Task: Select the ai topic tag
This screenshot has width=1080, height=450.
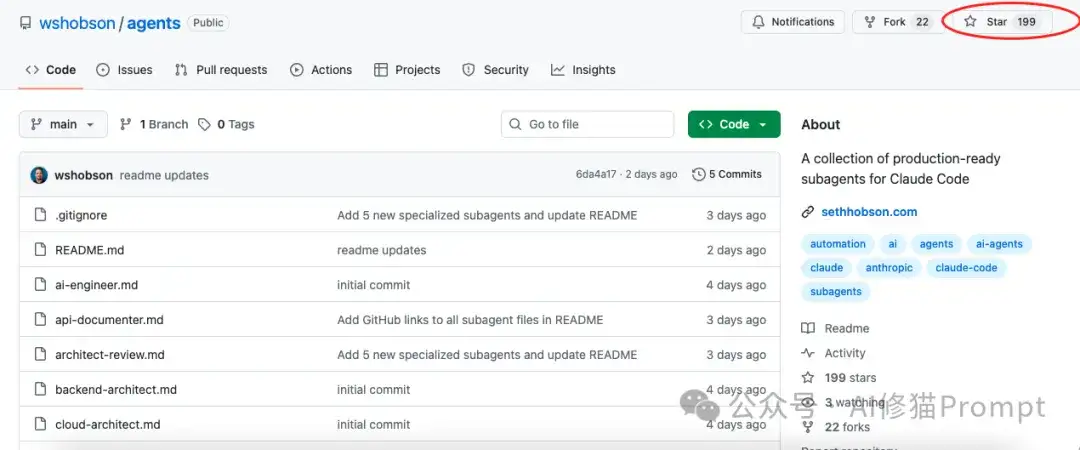Action: [x=893, y=244]
